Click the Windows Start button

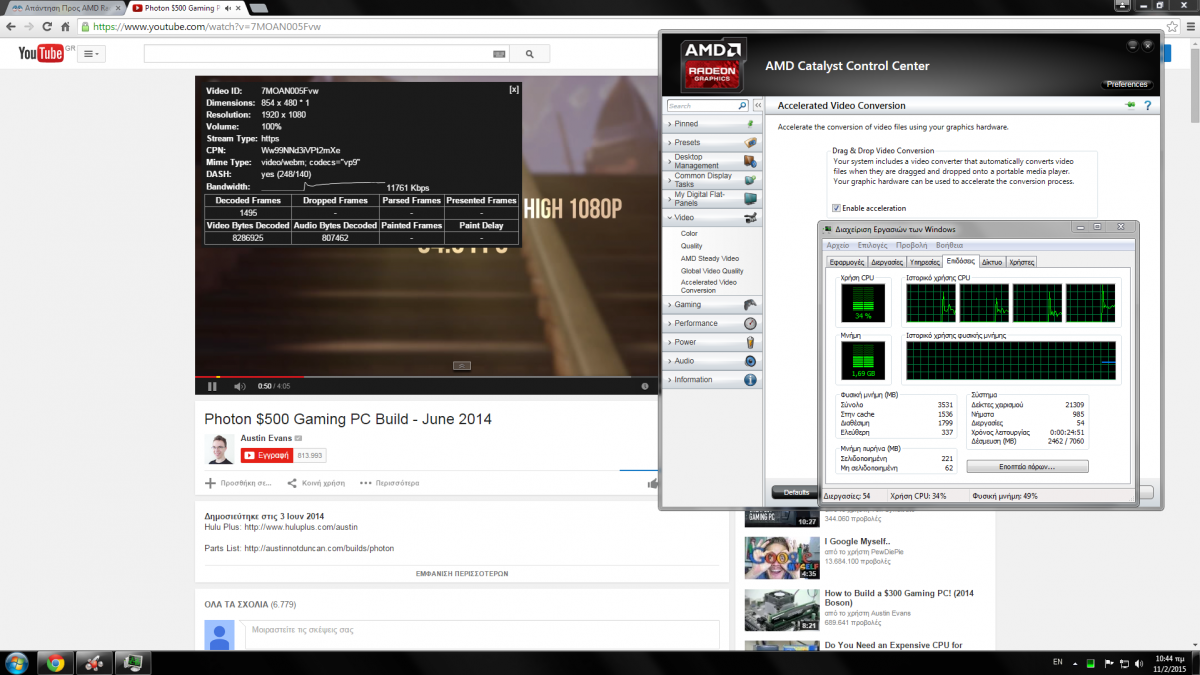point(17,662)
